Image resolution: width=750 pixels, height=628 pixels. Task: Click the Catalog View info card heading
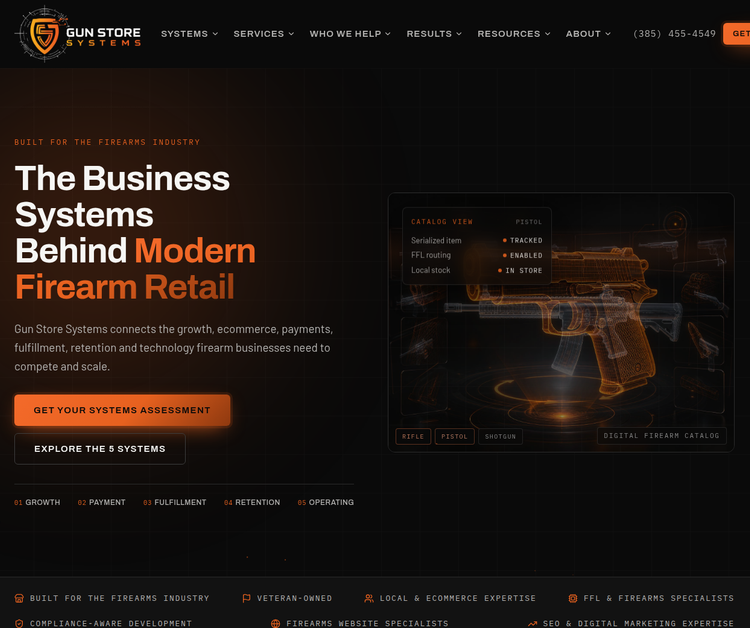(x=441, y=221)
